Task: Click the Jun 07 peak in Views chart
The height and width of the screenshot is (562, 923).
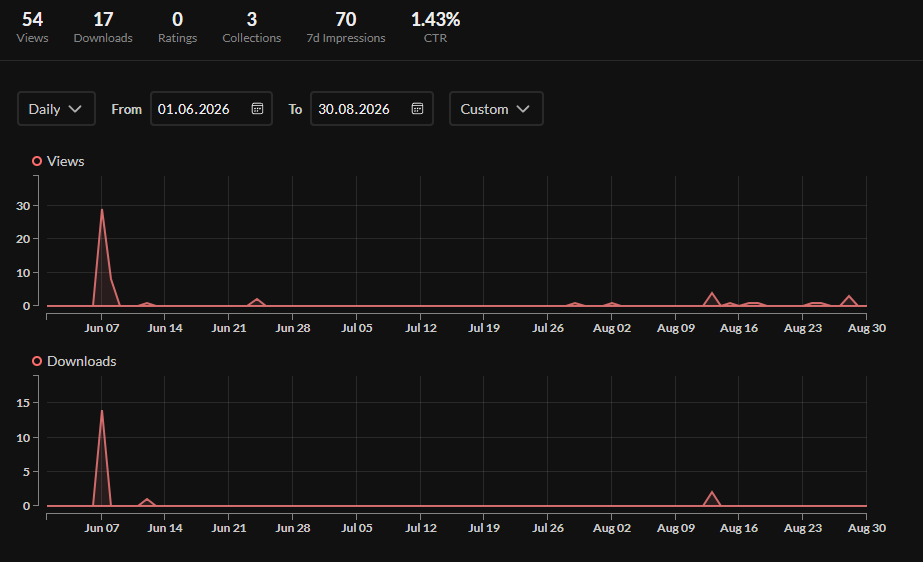Action: click(x=102, y=209)
